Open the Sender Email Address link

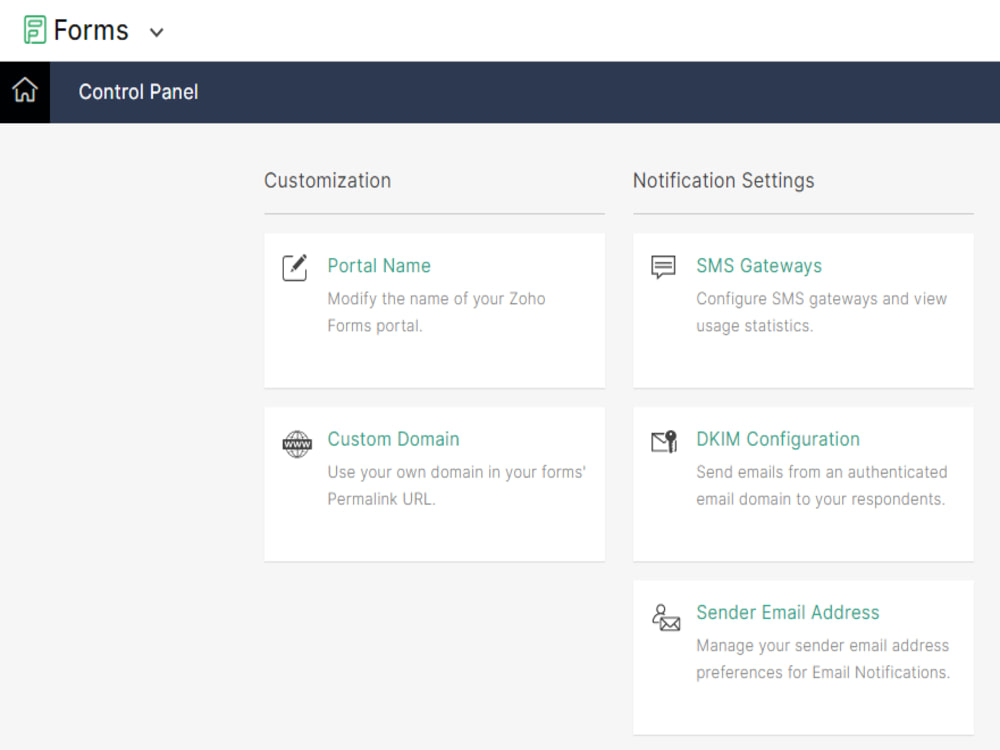[x=788, y=612]
